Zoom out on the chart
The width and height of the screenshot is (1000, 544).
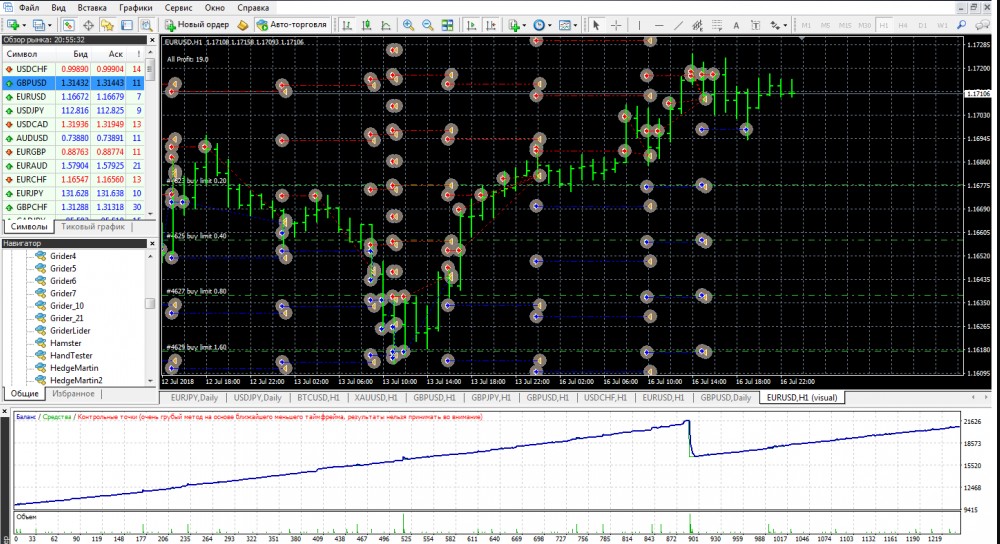point(427,25)
